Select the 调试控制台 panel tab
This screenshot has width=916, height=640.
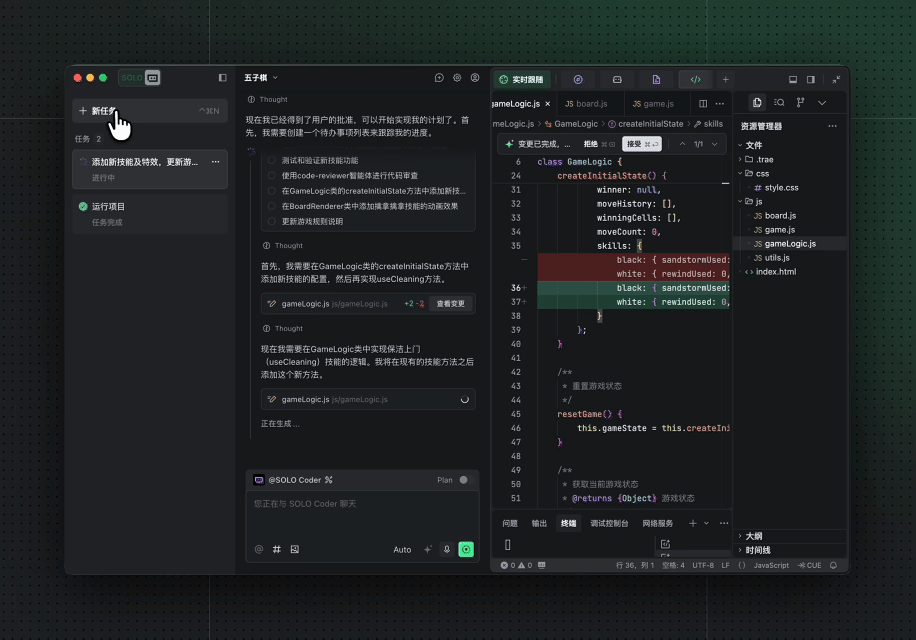point(609,523)
